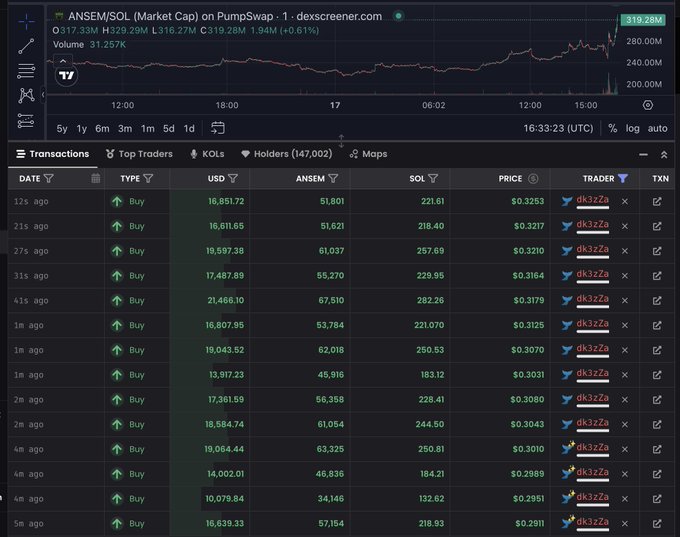Set chart range to 1y
The image size is (680, 537).
[x=82, y=129]
